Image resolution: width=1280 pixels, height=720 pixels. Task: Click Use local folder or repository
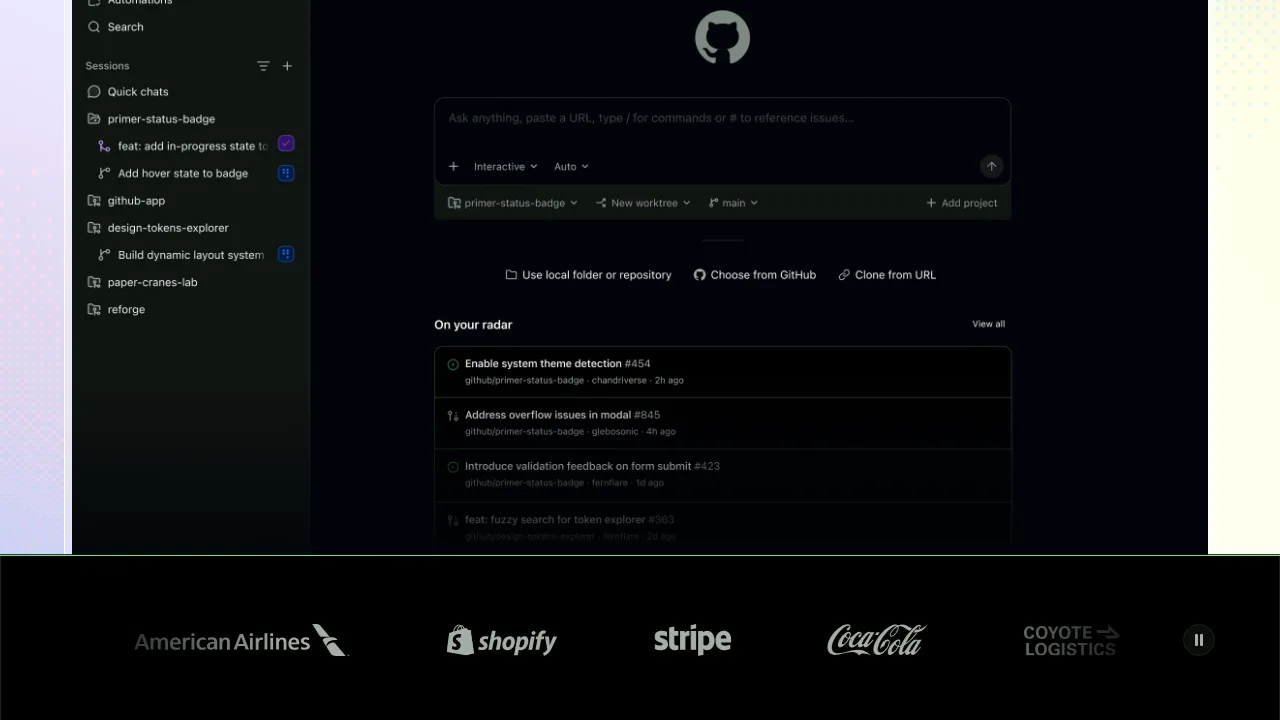pyautogui.click(x=588, y=275)
